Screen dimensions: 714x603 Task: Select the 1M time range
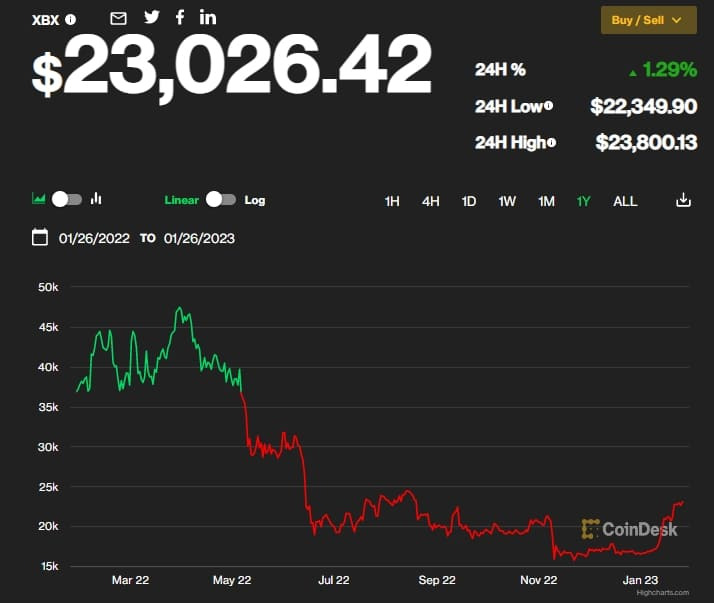(x=546, y=201)
